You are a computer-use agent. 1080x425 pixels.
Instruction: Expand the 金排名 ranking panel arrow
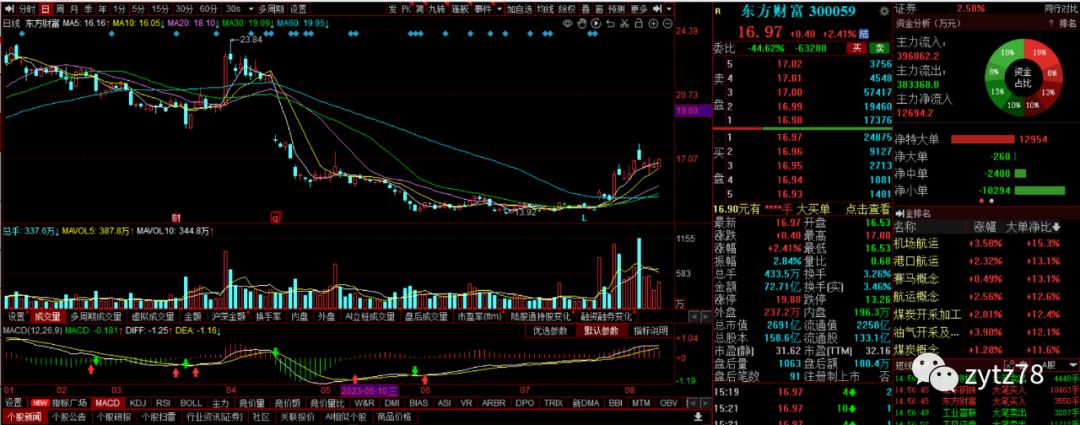(899, 214)
